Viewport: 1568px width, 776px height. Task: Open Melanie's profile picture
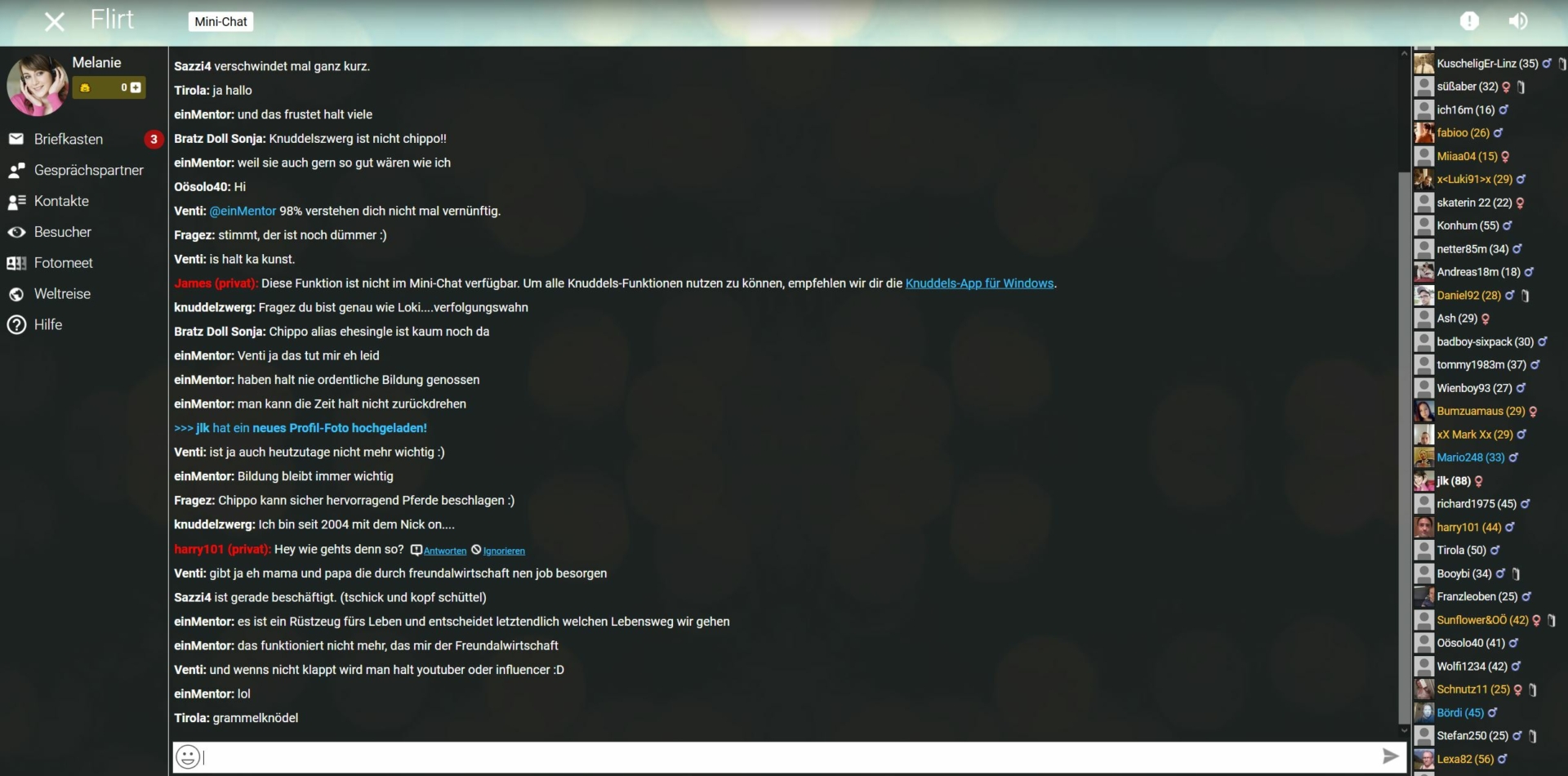click(38, 85)
